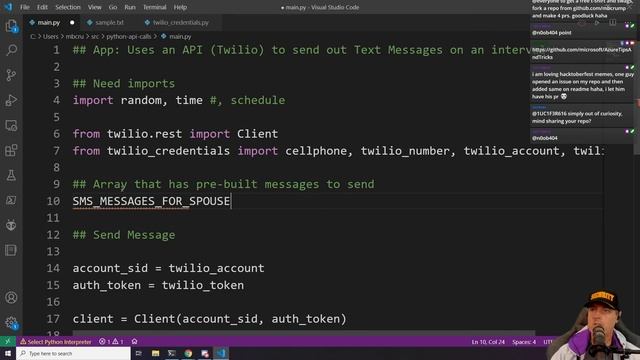Open the Source Control view
The image size is (640, 360).
point(11,75)
